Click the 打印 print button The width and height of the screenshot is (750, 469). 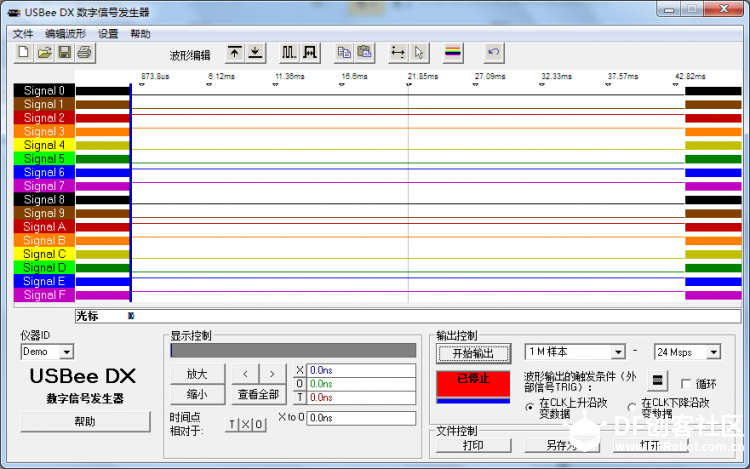click(x=473, y=446)
